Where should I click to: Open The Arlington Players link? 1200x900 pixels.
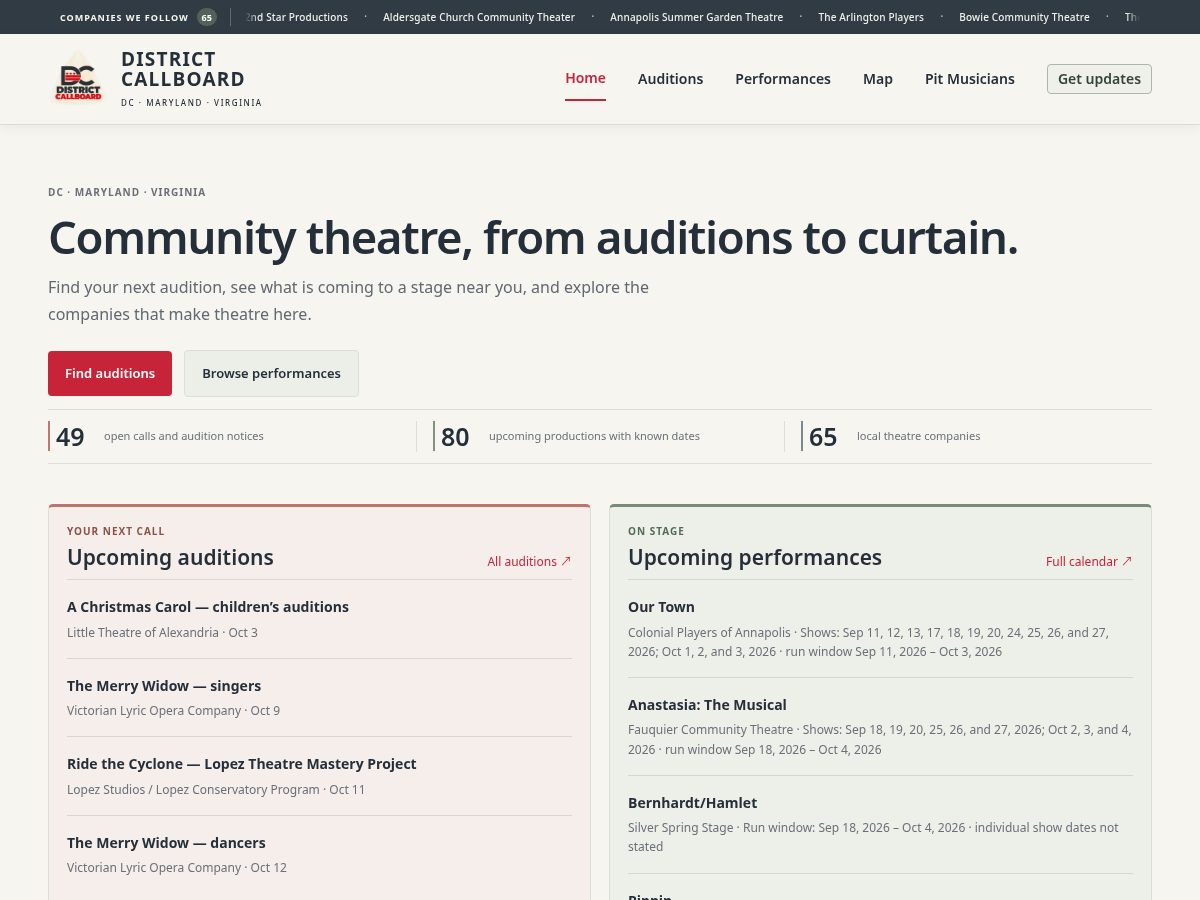point(871,17)
